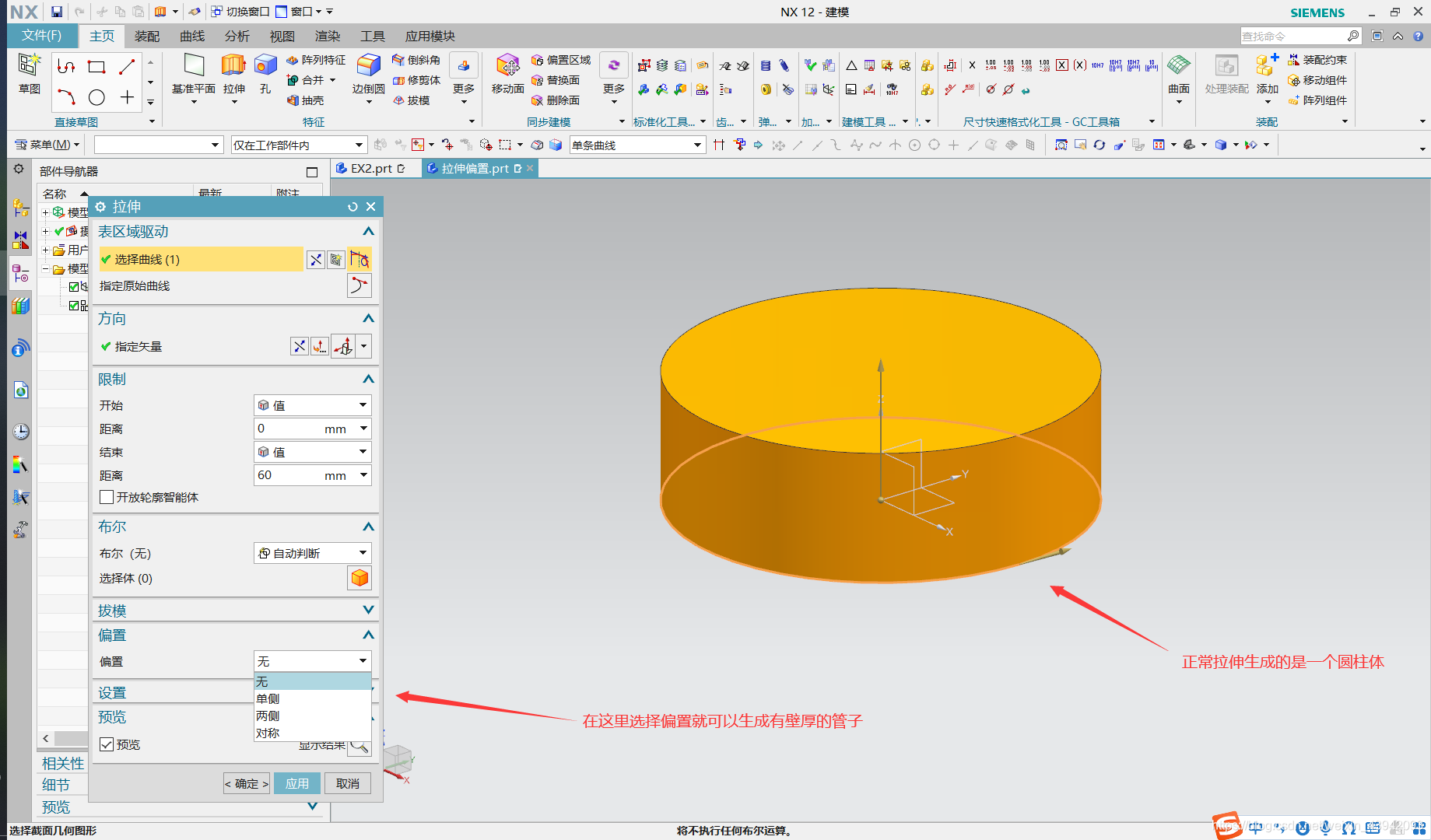Image resolution: width=1431 pixels, height=840 pixels.
Task: Open the File (文件) menu
Action: point(42,36)
